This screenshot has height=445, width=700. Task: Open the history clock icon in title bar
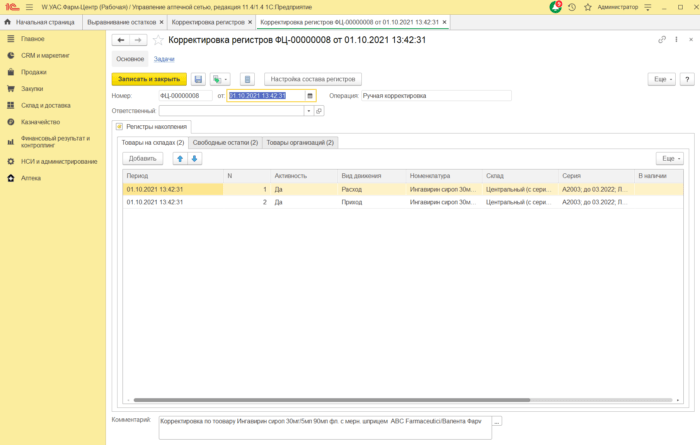571,7
